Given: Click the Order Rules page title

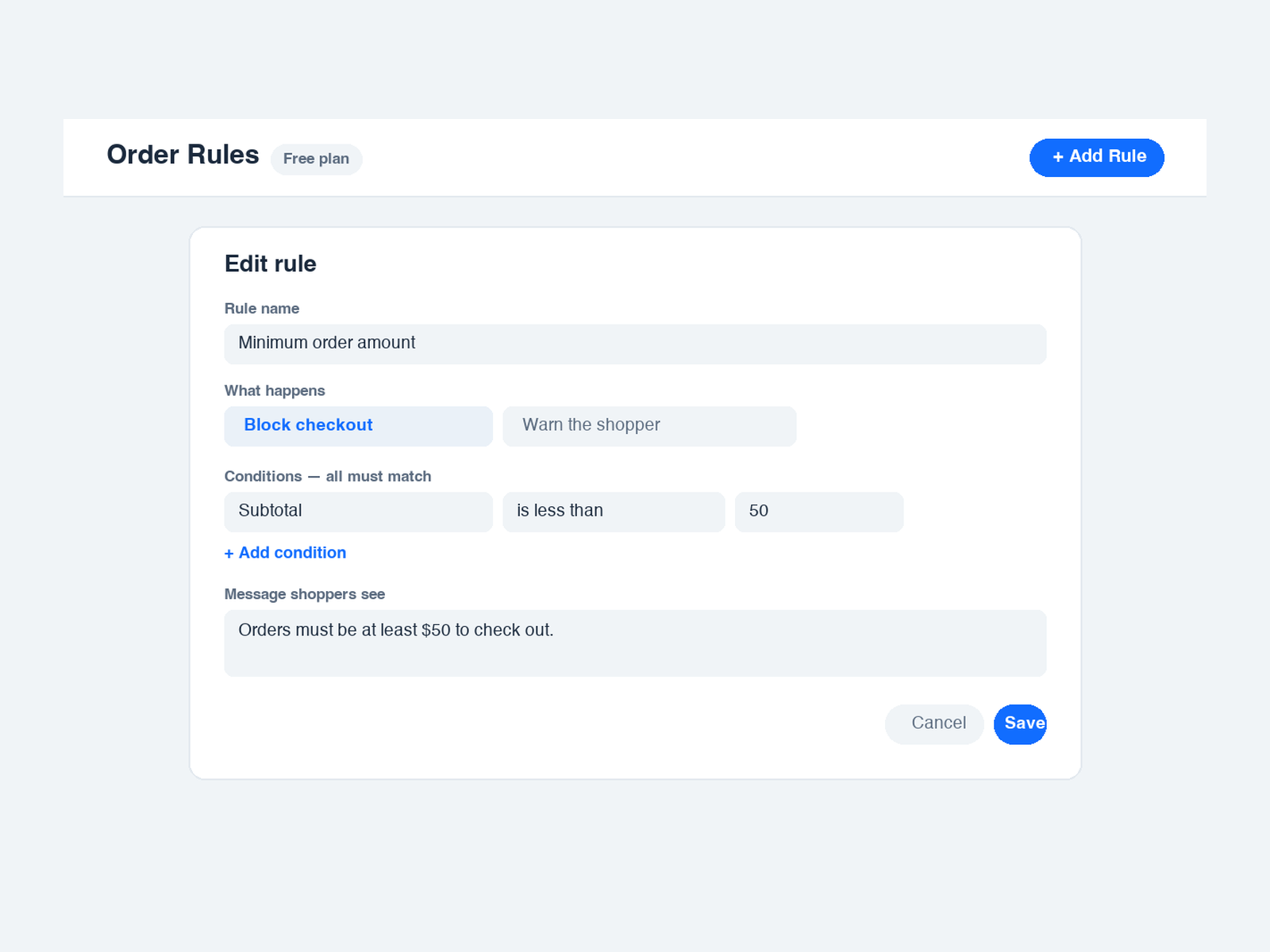Looking at the screenshot, I should (x=183, y=155).
